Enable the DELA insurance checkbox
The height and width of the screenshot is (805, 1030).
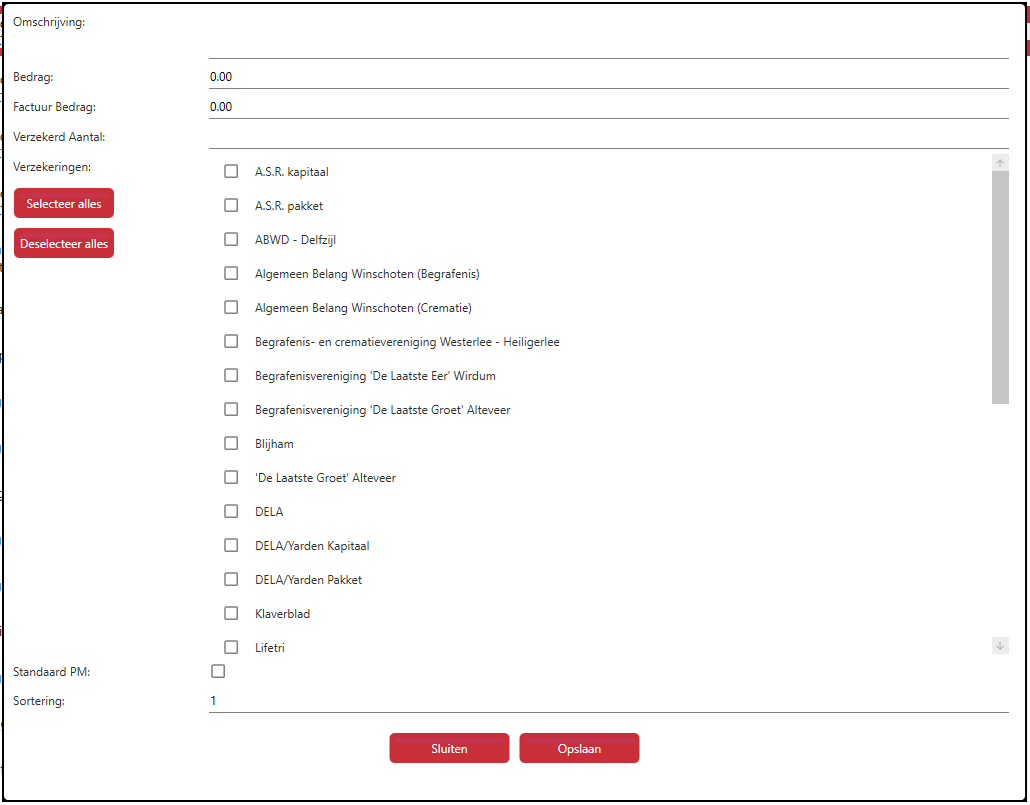click(231, 511)
